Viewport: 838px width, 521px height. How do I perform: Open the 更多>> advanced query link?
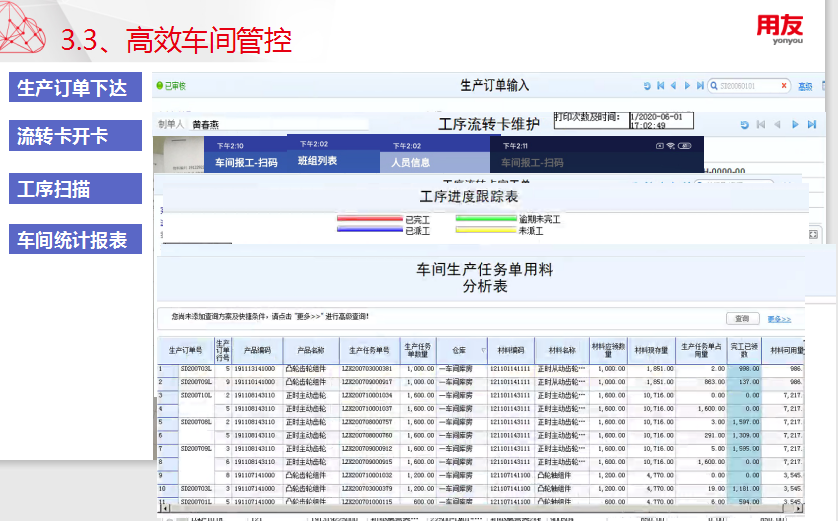[x=779, y=319]
